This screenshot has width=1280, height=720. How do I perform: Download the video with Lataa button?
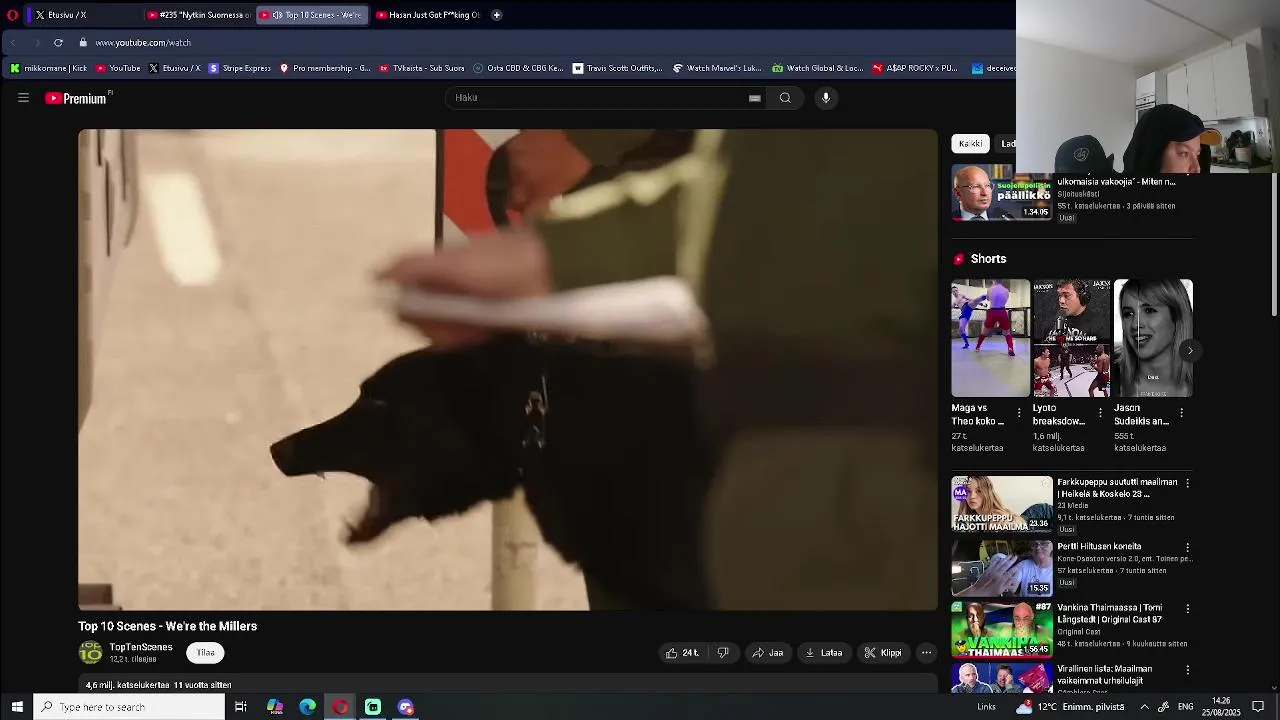click(x=824, y=653)
